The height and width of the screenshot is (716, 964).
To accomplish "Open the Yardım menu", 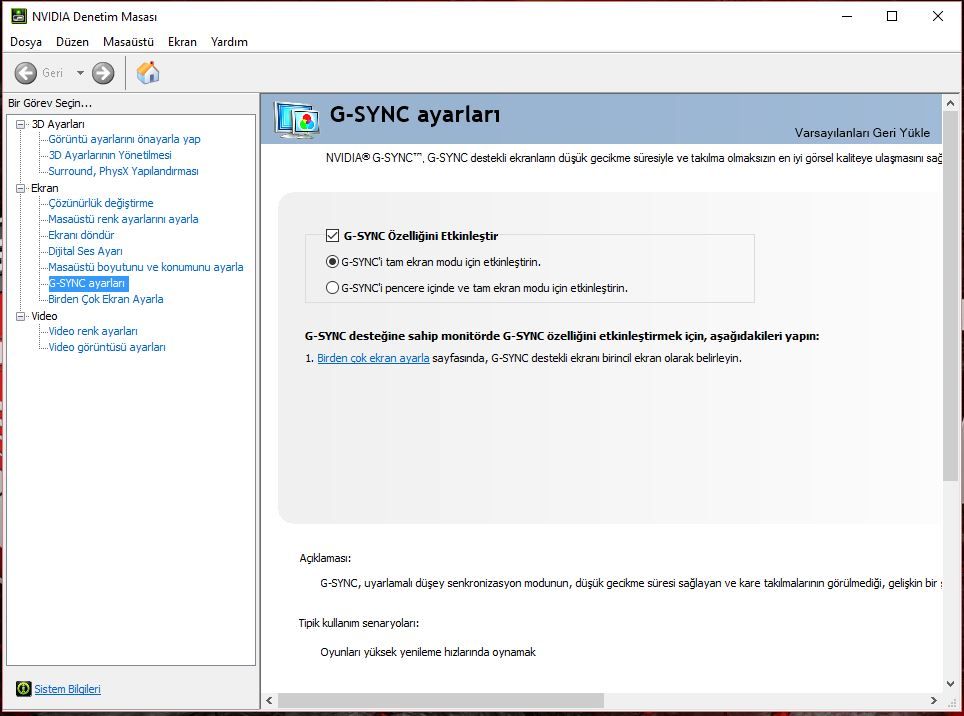I will pyautogui.click(x=229, y=42).
